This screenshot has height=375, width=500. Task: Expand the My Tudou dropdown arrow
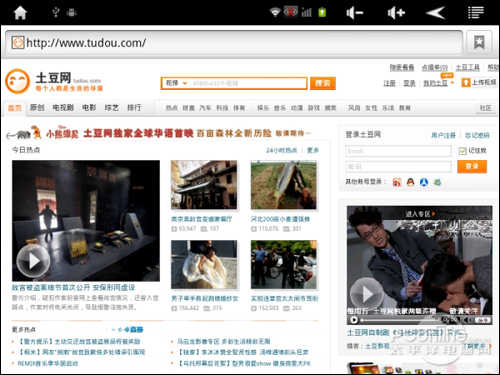click(x=452, y=82)
